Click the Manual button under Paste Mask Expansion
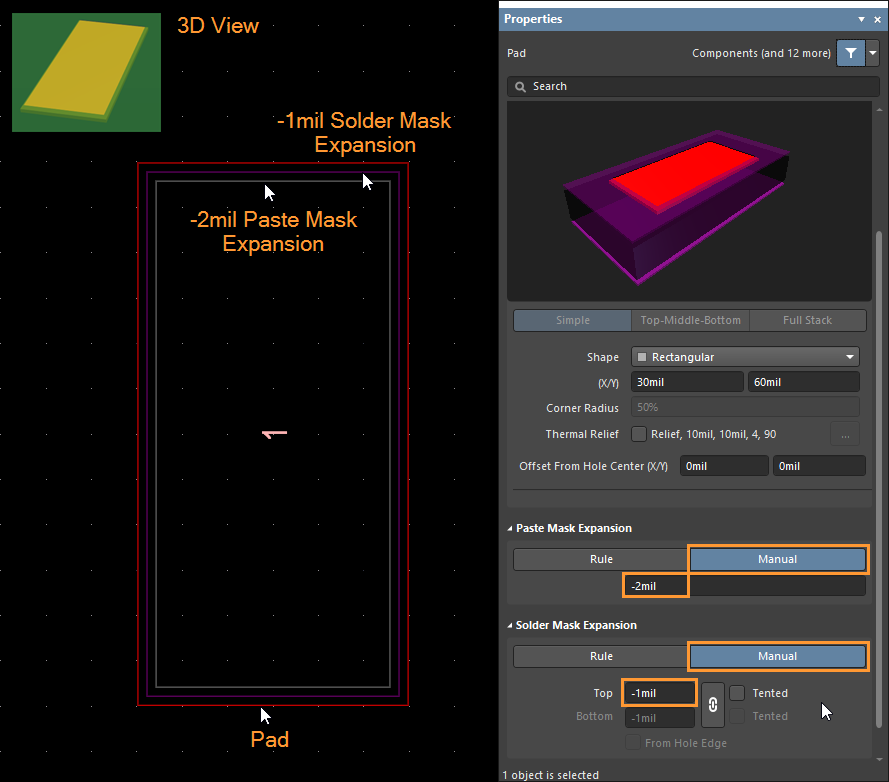 (x=777, y=559)
